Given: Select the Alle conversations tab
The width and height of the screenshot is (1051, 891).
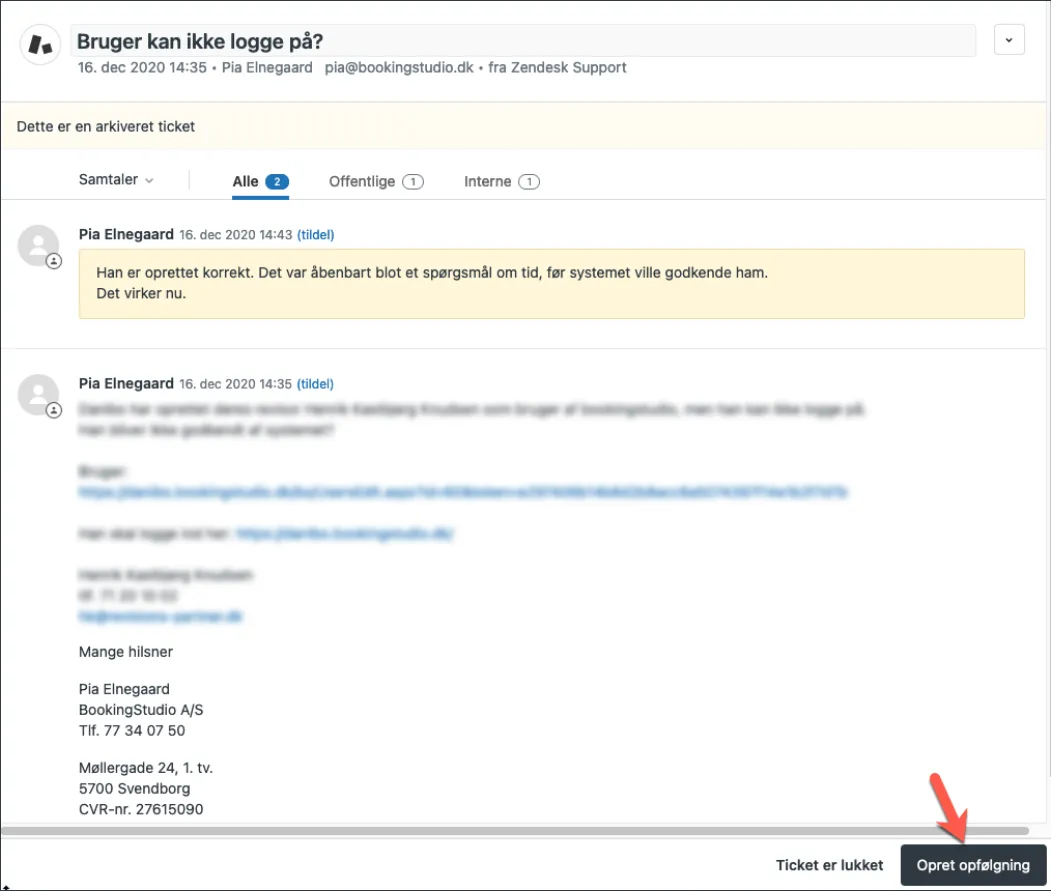Looking at the screenshot, I should [x=246, y=181].
